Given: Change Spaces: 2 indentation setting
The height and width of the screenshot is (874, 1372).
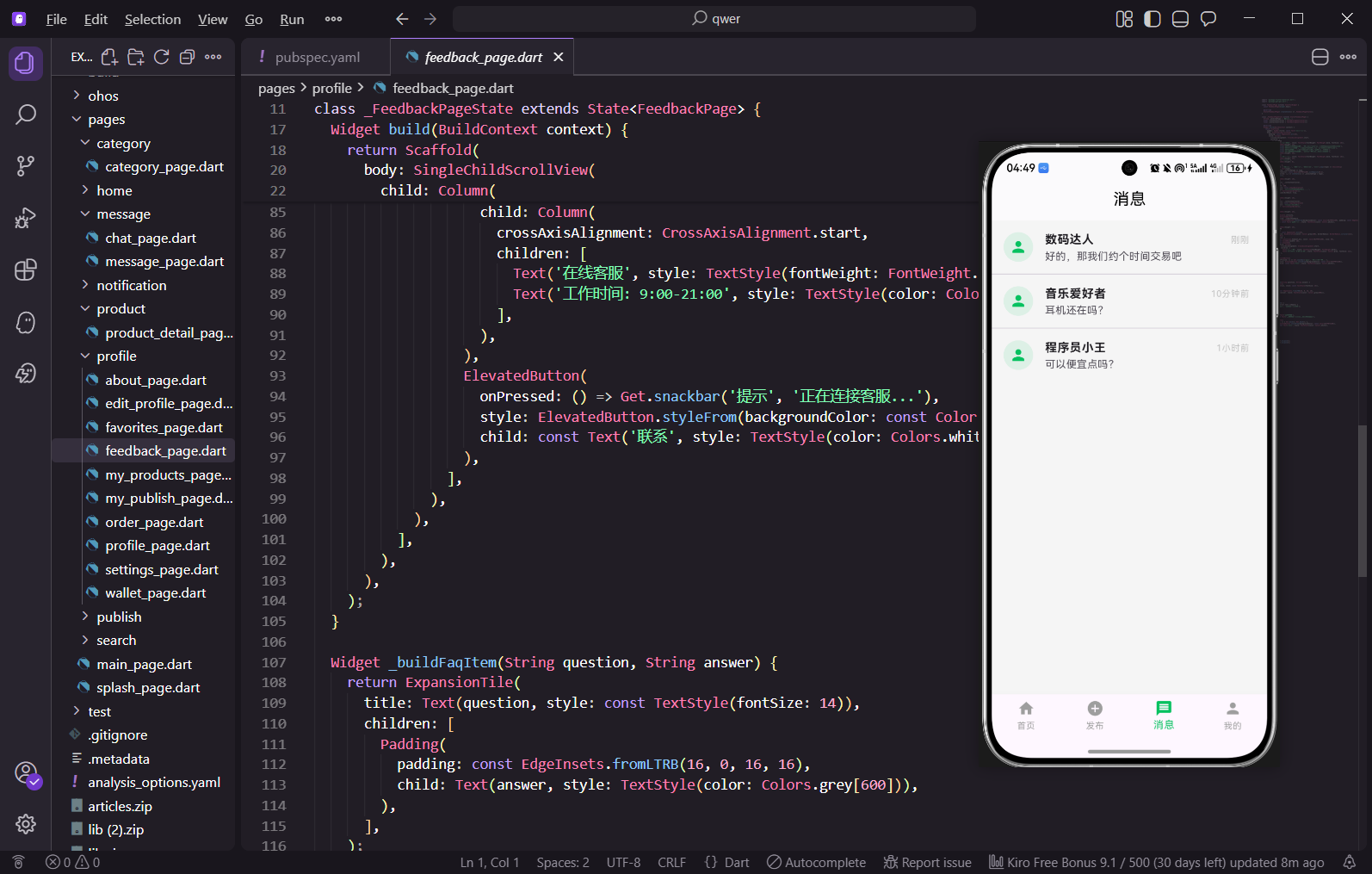Looking at the screenshot, I should tap(563, 862).
